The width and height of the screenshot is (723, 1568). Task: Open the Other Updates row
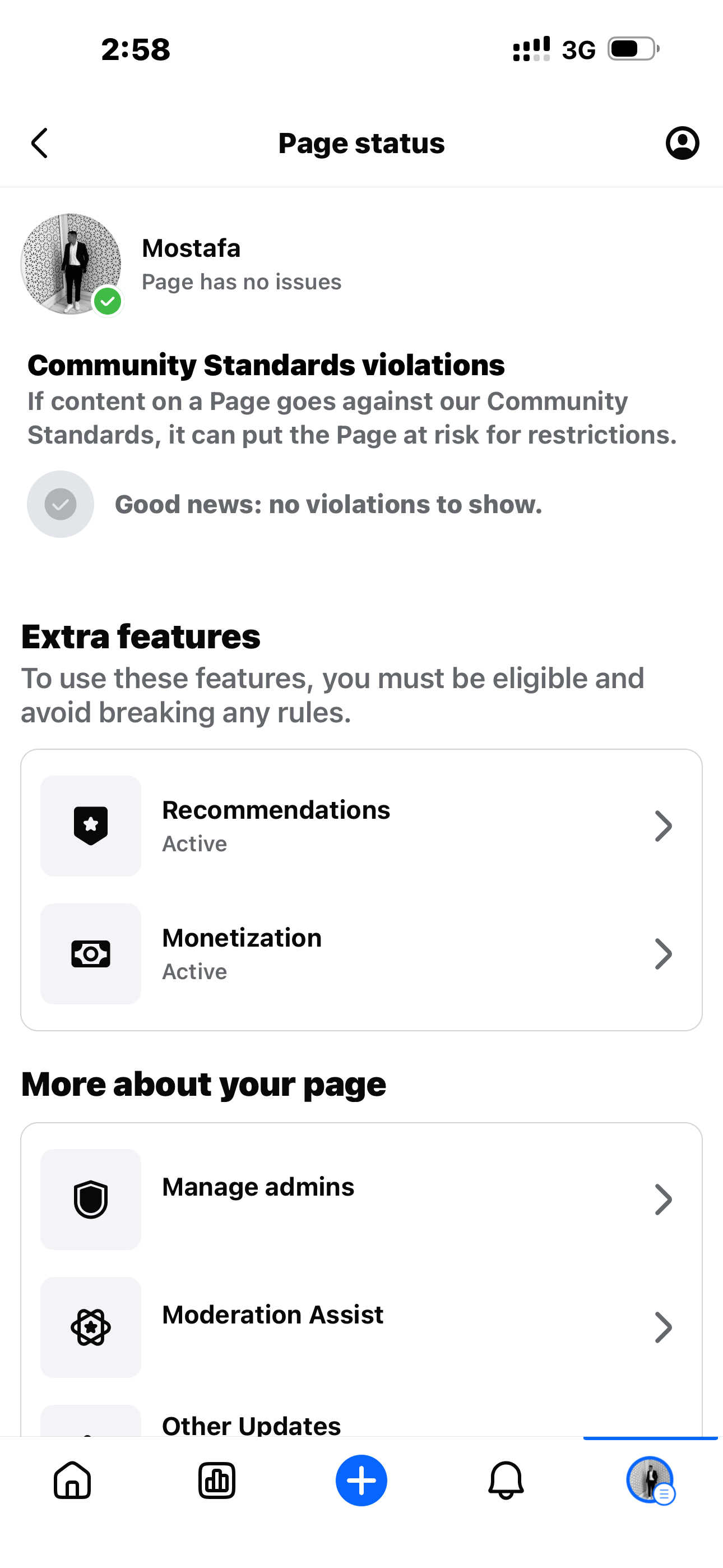(x=251, y=1425)
